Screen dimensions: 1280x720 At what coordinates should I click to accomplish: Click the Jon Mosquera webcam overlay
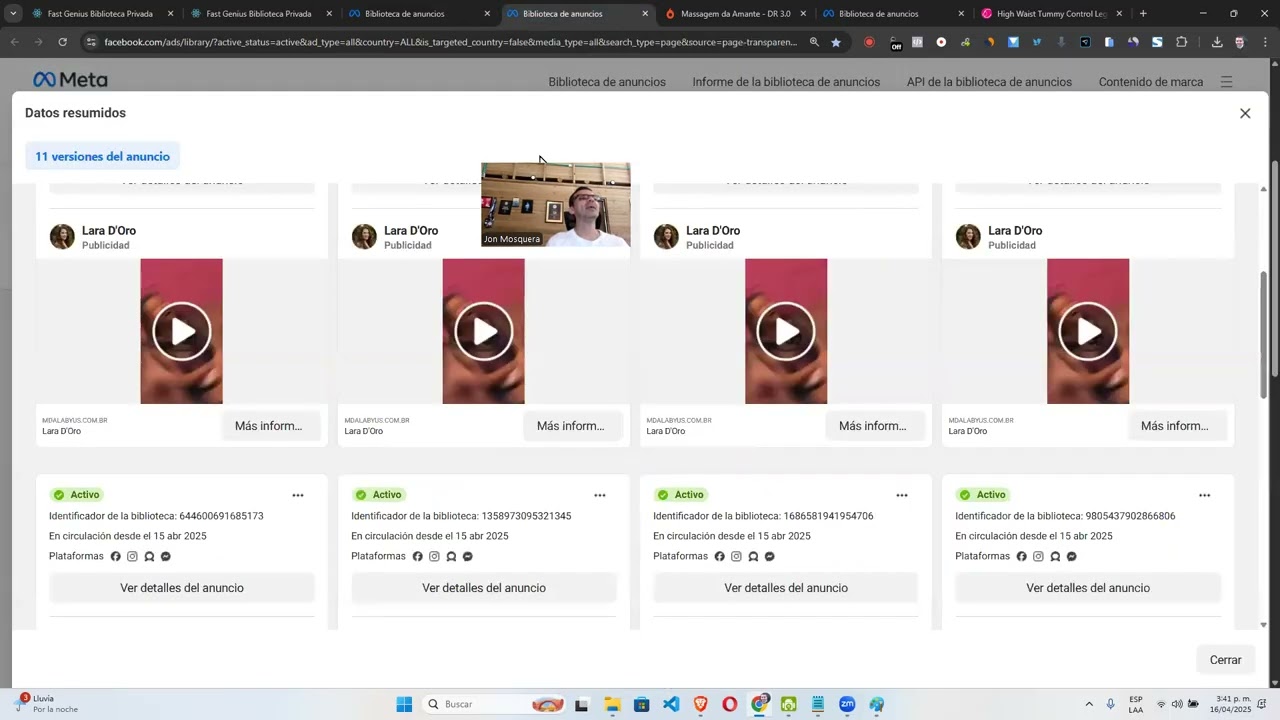pyautogui.click(x=556, y=205)
